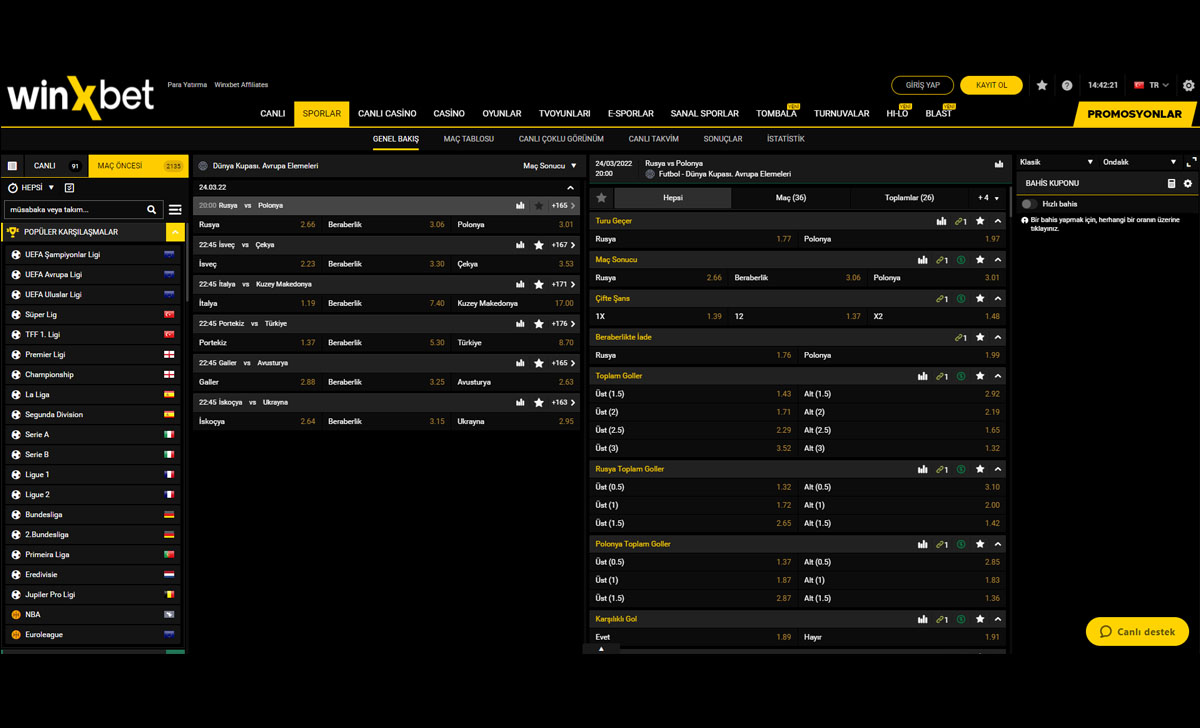Open stats icon for İsveç vs Çekya match

click(x=520, y=245)
